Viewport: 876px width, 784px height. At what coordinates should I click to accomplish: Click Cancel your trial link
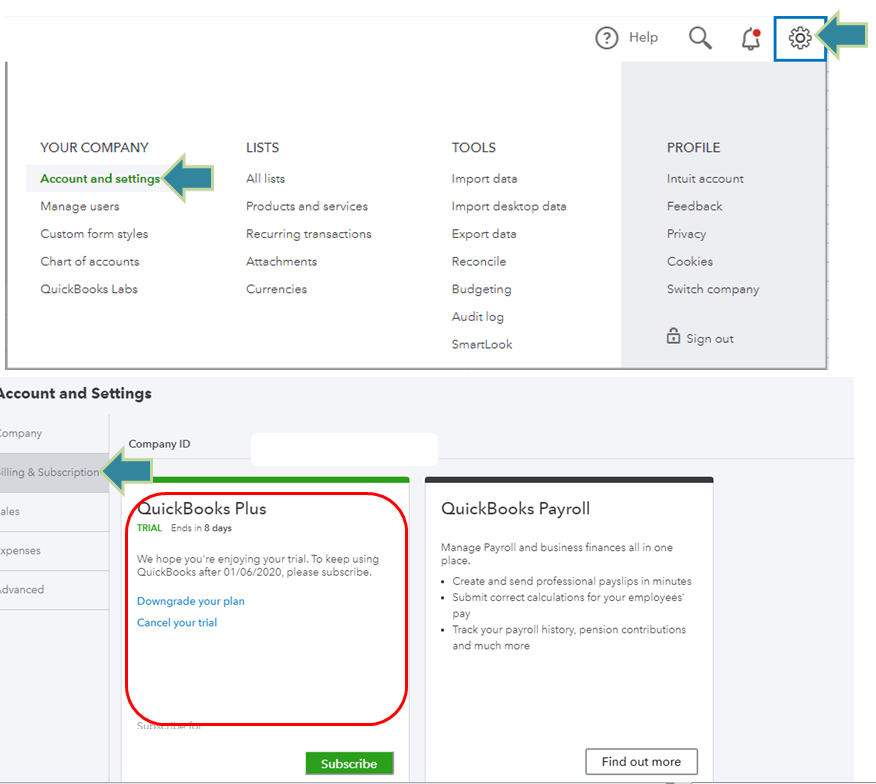tap(177, 623)
